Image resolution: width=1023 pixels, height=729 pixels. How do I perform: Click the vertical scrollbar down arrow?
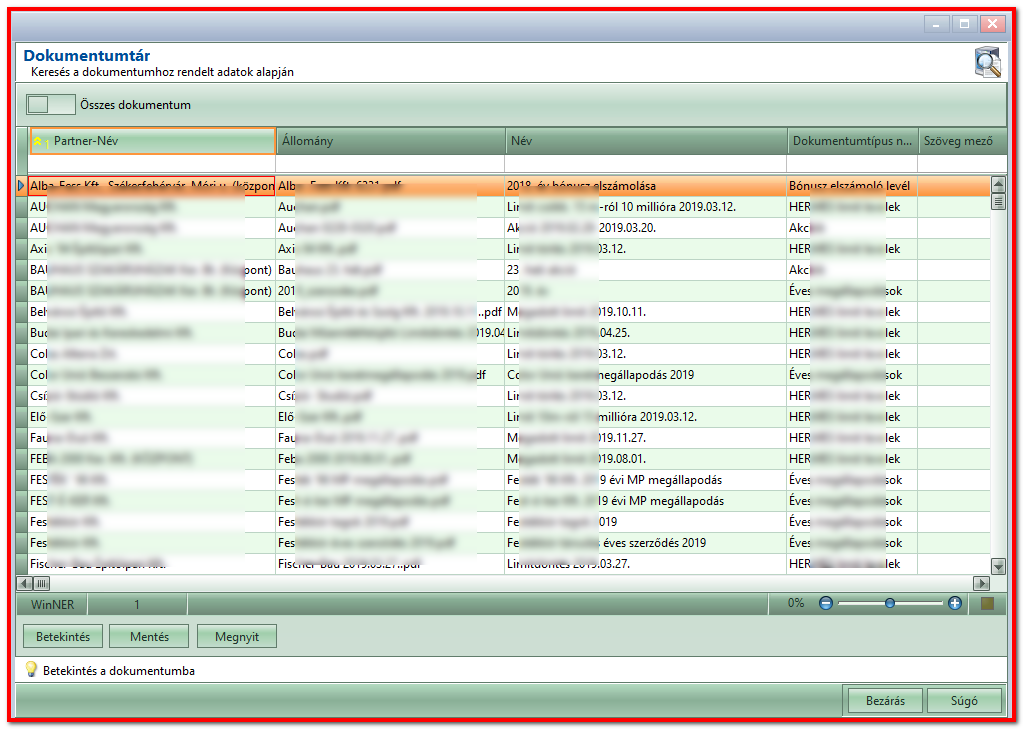tap(998, 565)
